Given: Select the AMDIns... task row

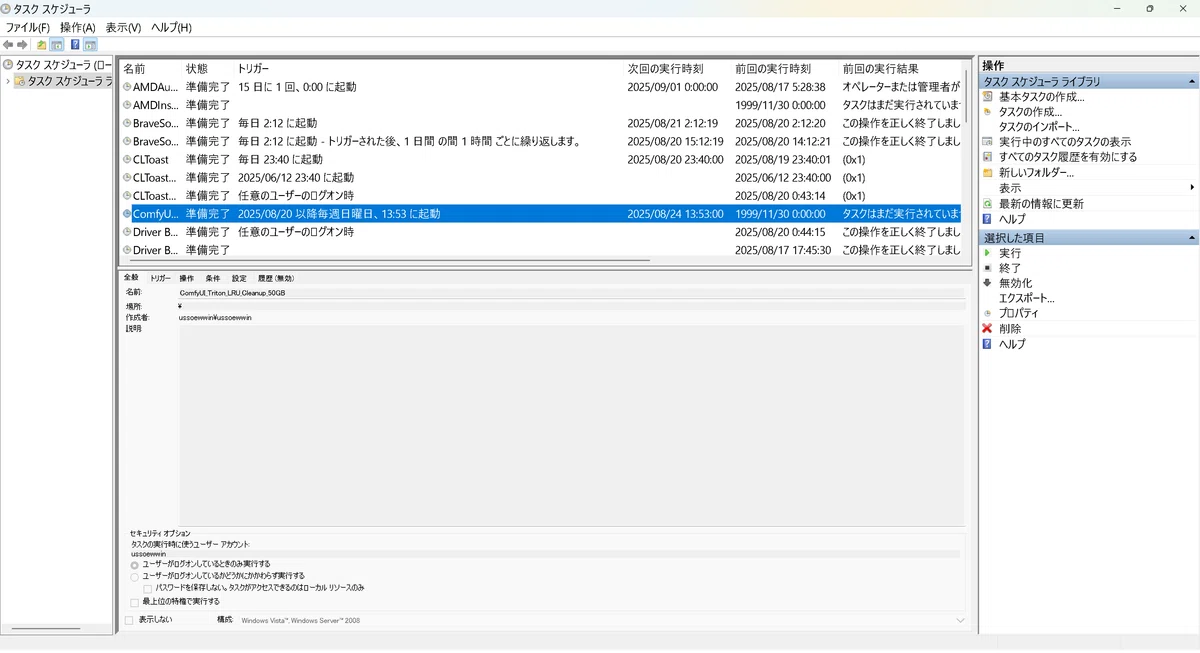Looking at the screenshot, I should [541, 105].
